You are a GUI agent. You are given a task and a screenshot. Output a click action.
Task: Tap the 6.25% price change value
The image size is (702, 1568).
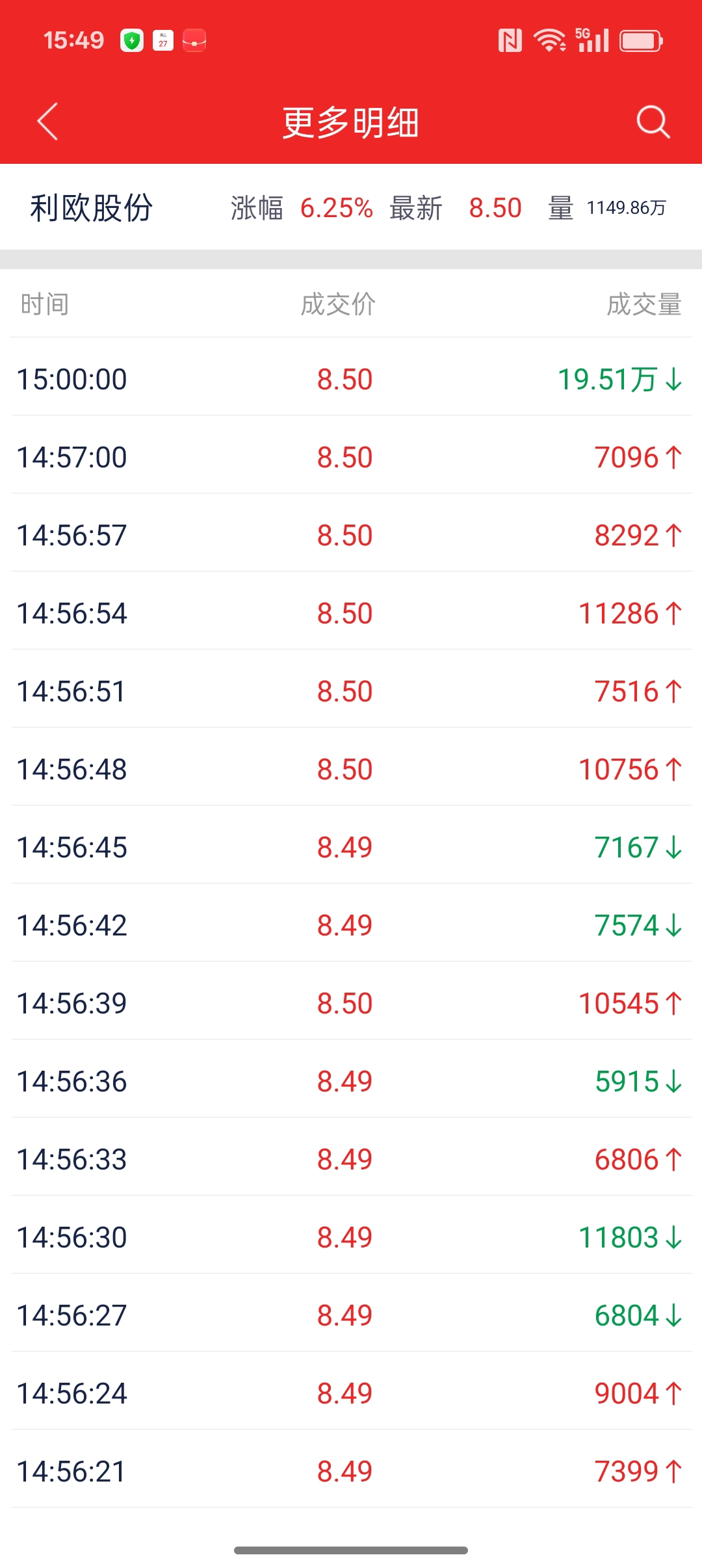[x=336, y=208]
